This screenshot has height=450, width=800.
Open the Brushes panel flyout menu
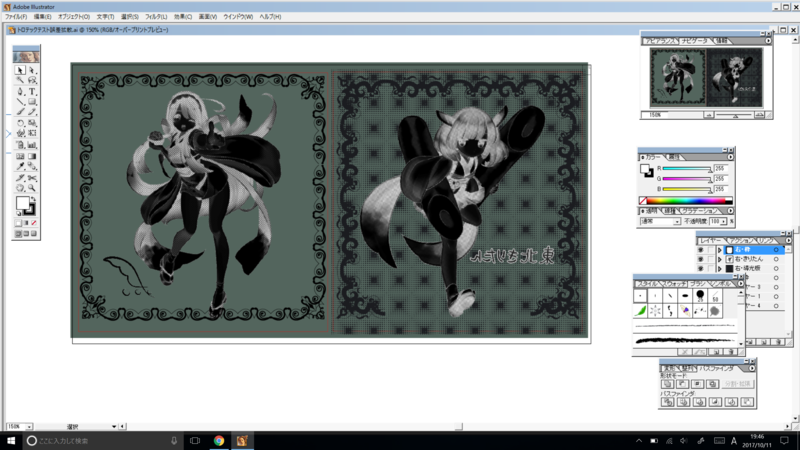(740, 283)
